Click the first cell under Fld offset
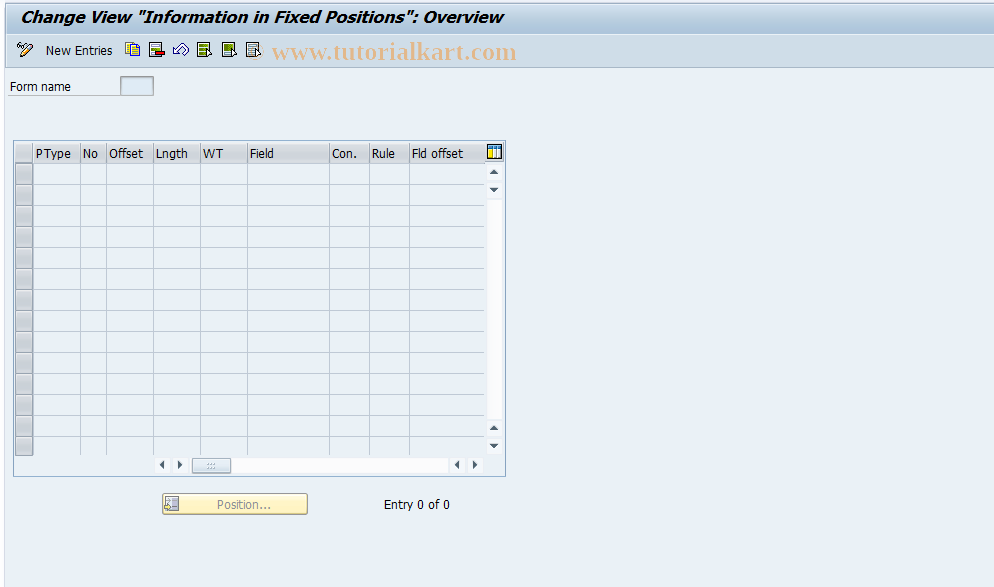Viewport: 994px width, 587px height. (446, 174)
